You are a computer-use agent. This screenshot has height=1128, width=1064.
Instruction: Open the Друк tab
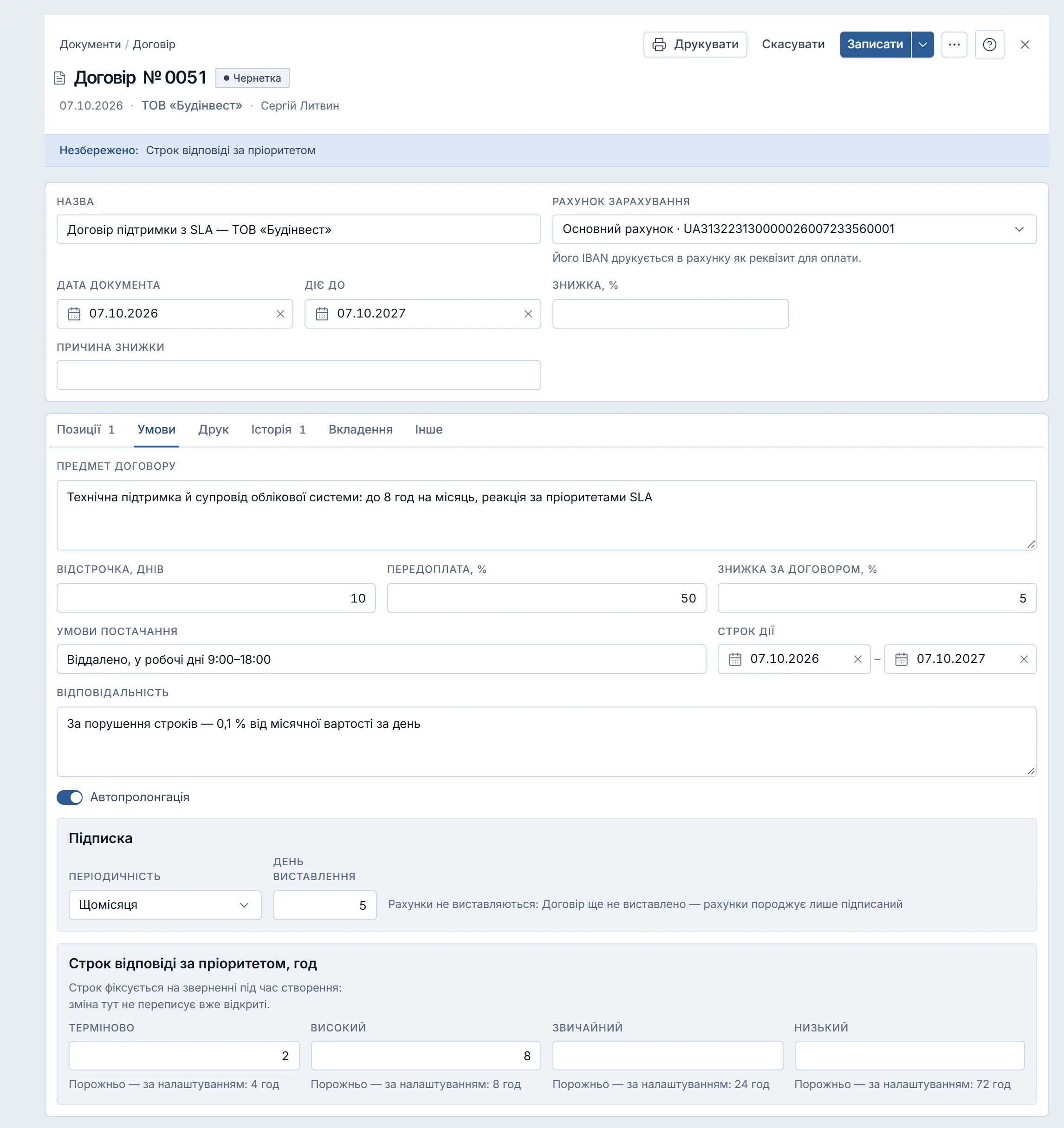214,429
